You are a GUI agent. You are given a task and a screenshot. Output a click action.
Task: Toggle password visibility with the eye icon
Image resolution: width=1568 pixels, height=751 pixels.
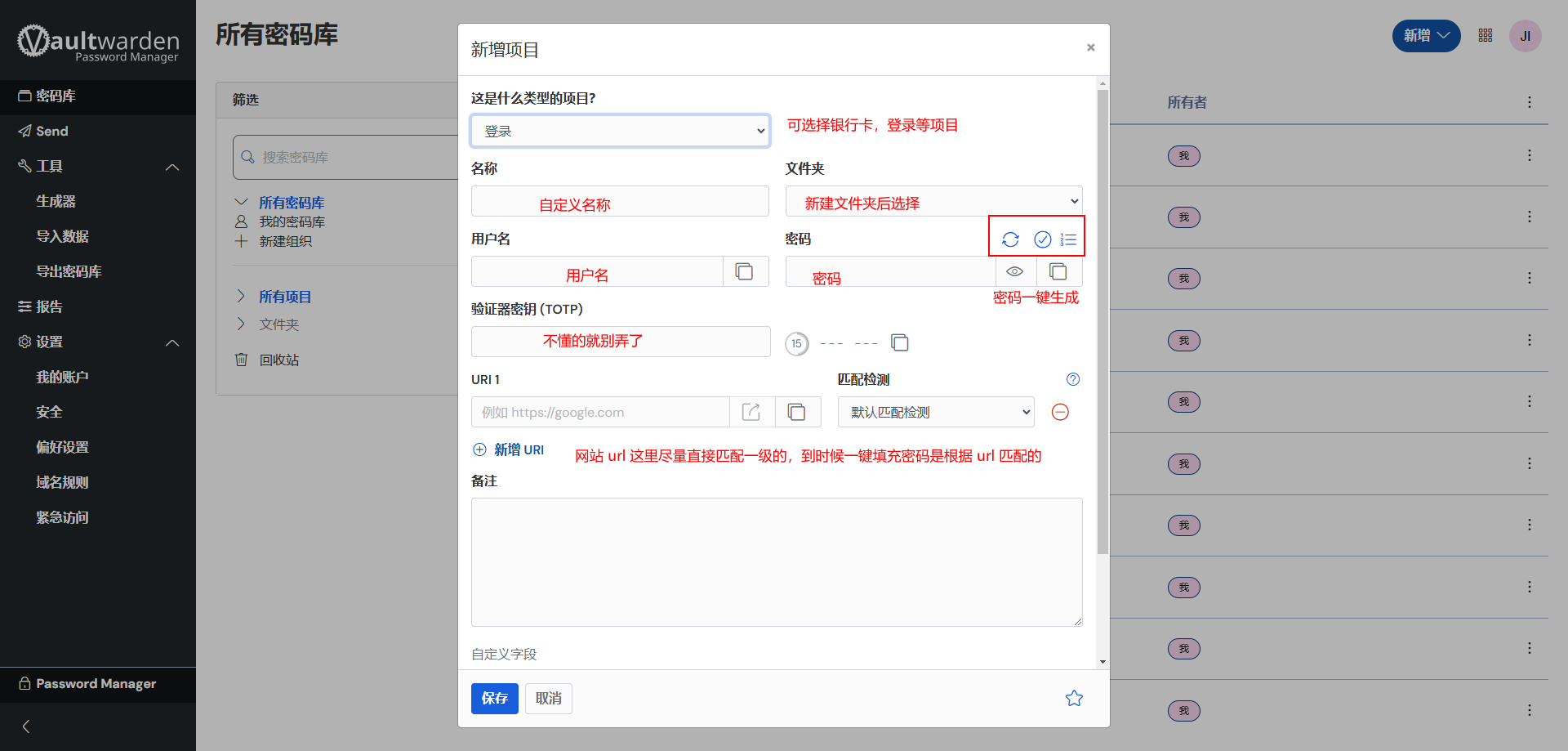(1015, 271)
